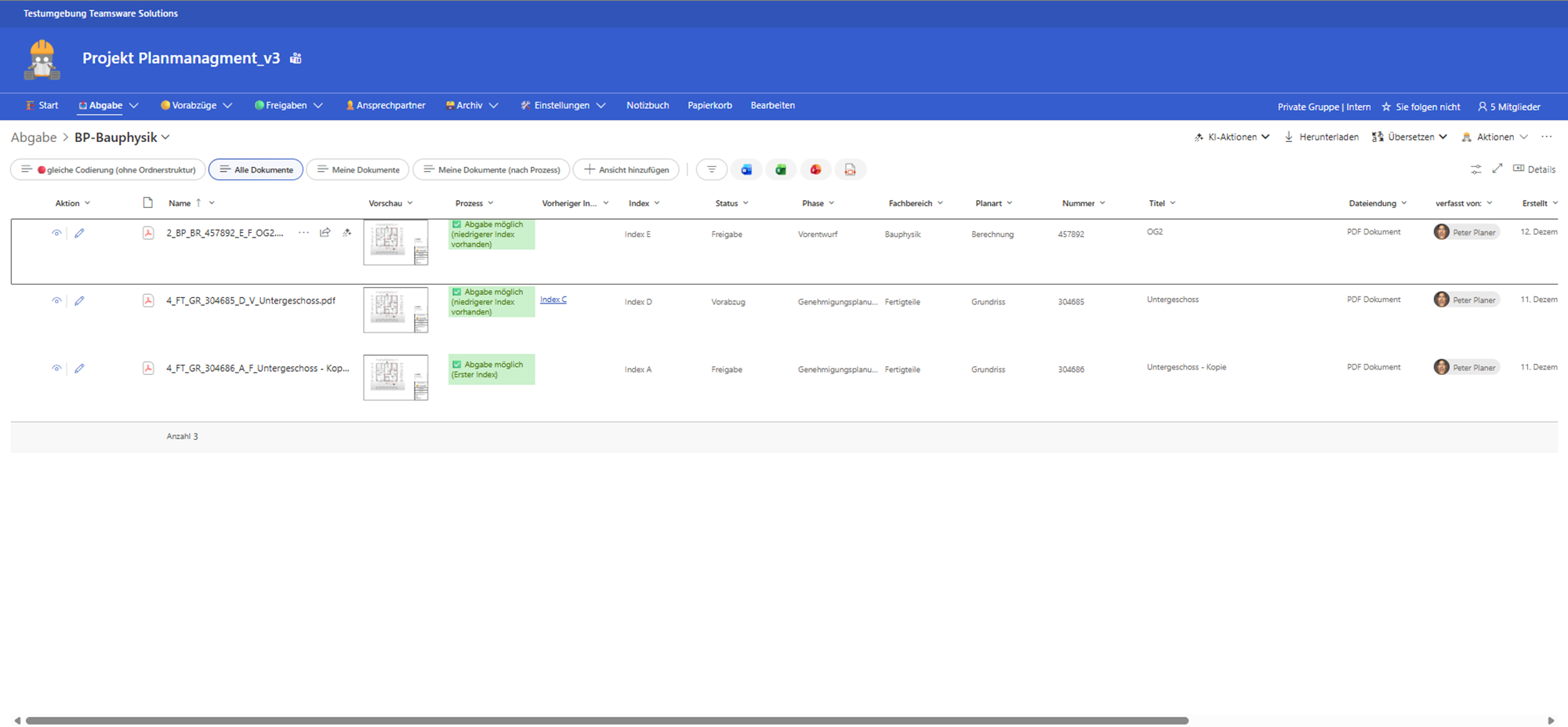The width and height of the screenshot is (1568, 727).
Task: Expand the BP-Bauphysik folder chevron
Action: pyautogui.click(x=166, y=138)
